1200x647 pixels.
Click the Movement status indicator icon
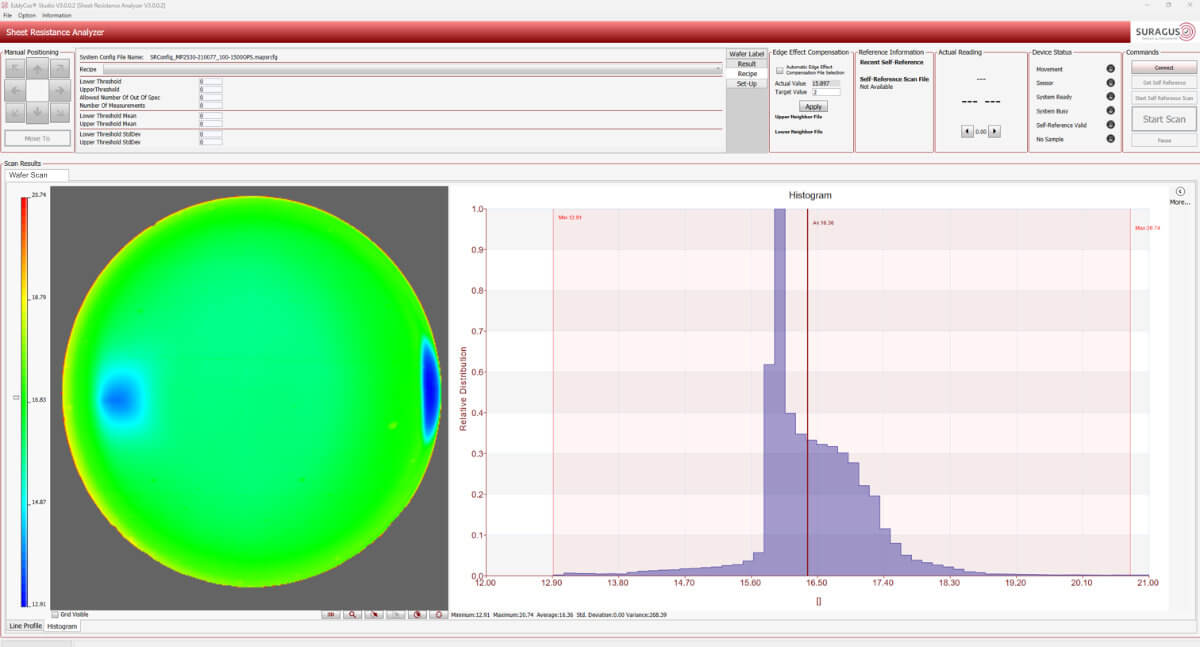(x=1110, y=69)
